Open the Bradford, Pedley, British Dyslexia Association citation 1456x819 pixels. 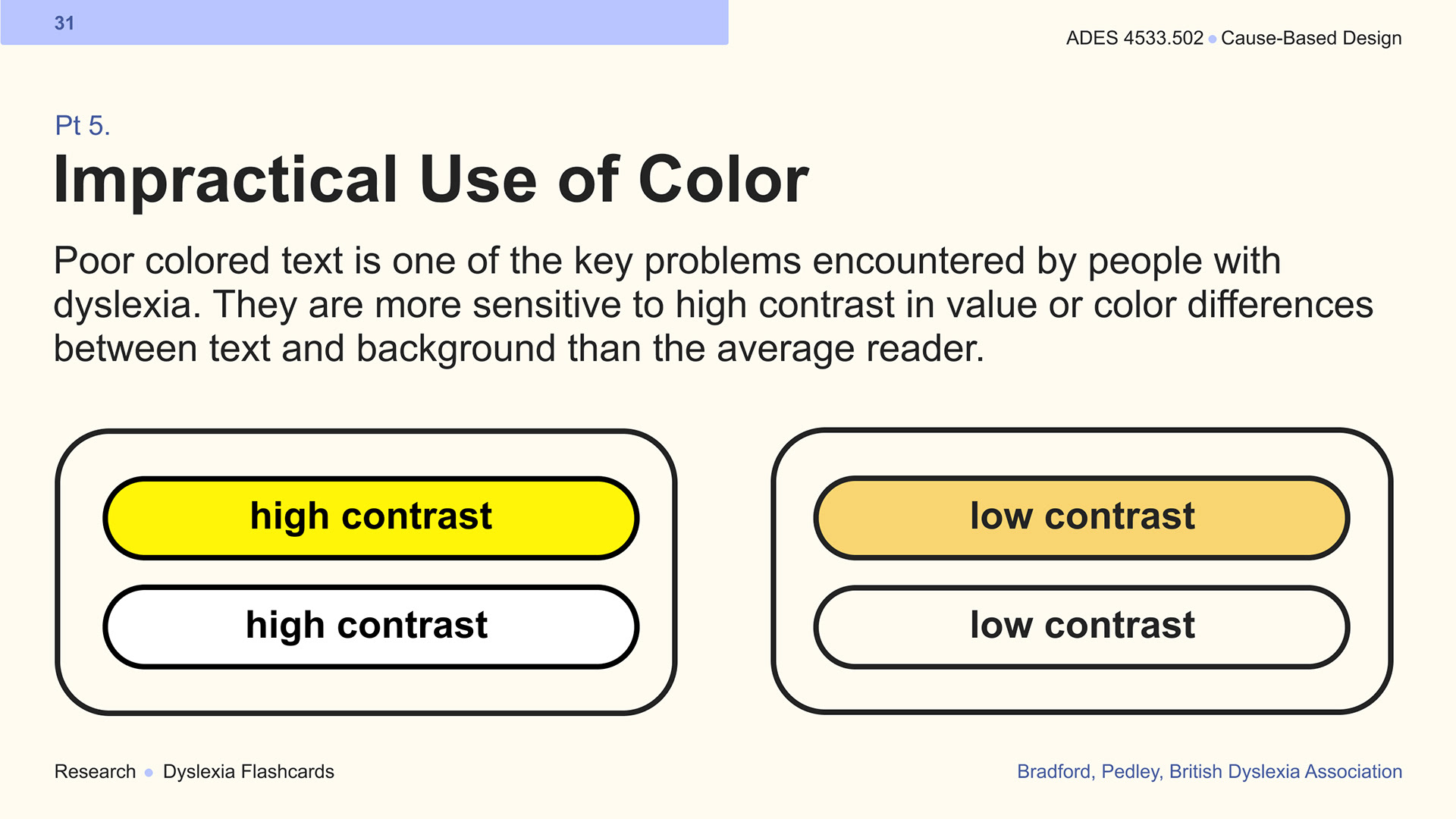point(1210,771)
